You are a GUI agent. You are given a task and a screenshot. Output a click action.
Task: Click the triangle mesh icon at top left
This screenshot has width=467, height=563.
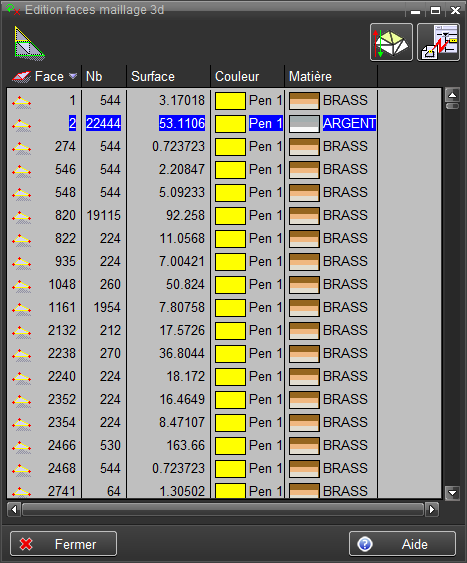click(29, 42)
